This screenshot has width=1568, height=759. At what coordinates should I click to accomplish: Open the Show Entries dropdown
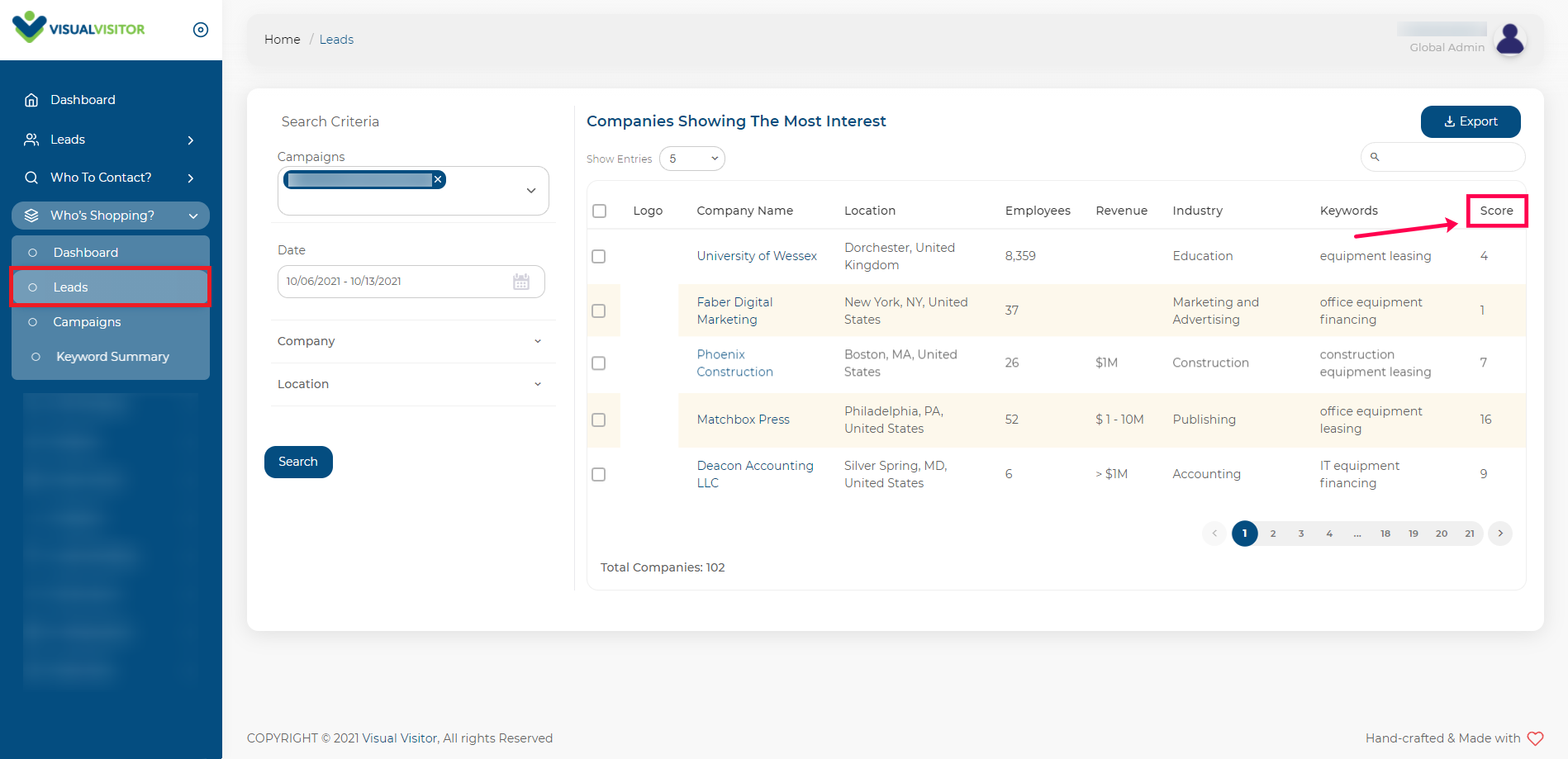point(692,159)
